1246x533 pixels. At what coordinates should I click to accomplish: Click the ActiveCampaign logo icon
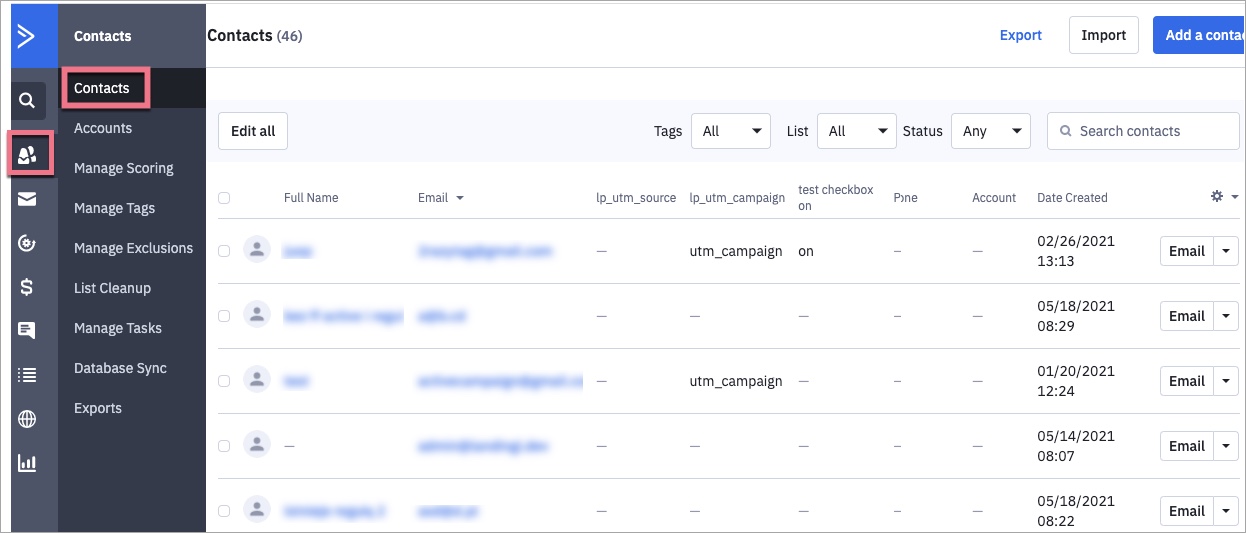point(27,37)
